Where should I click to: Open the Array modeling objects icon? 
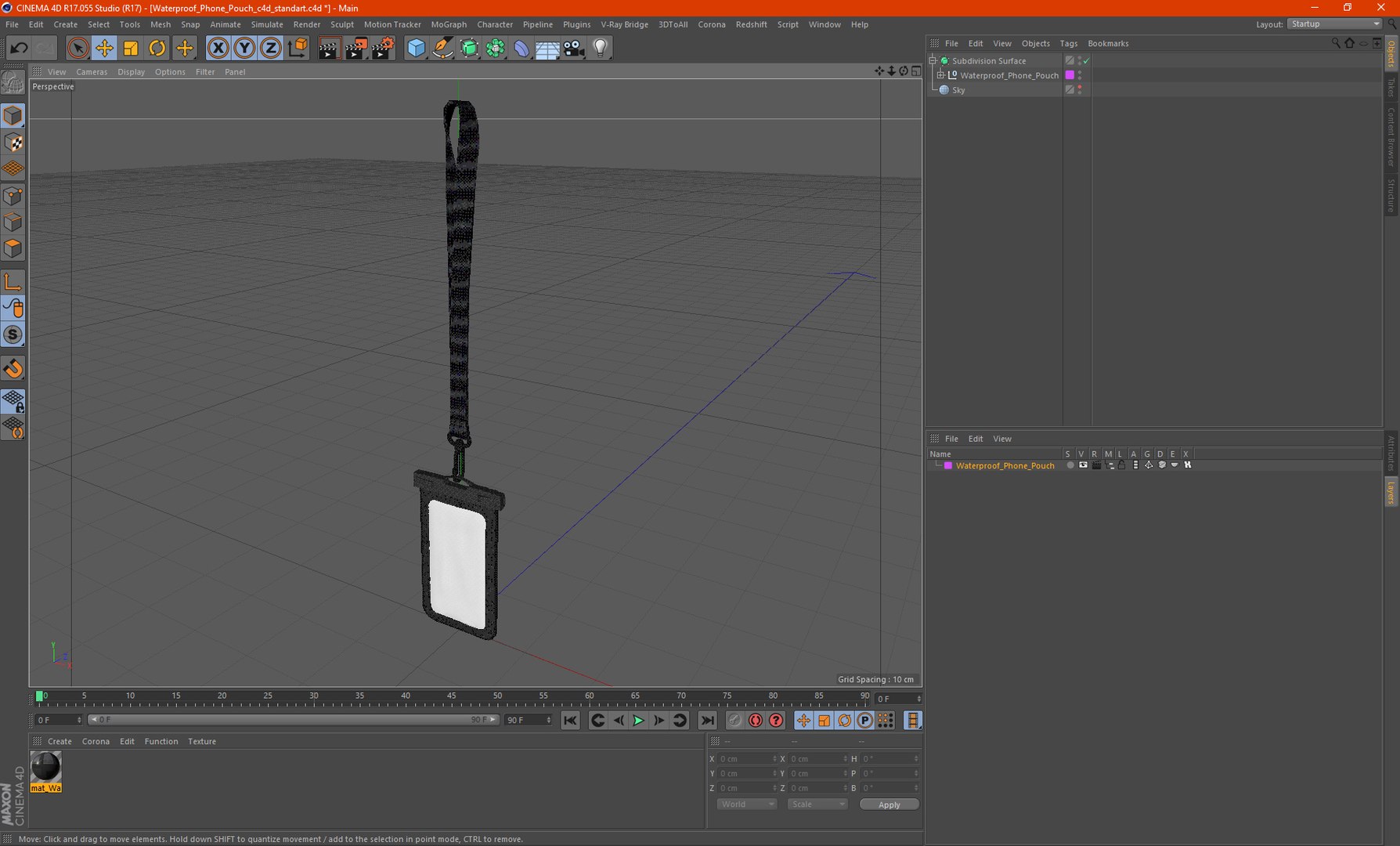tap(495, 48)
